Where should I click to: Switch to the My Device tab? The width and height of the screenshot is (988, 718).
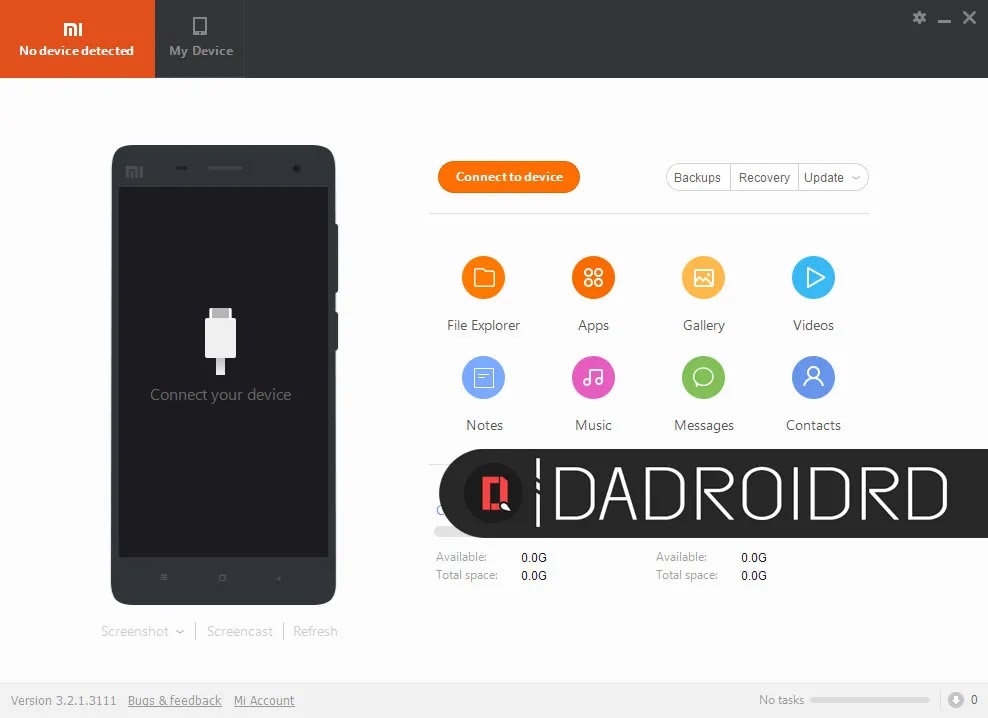click(200, 39)
